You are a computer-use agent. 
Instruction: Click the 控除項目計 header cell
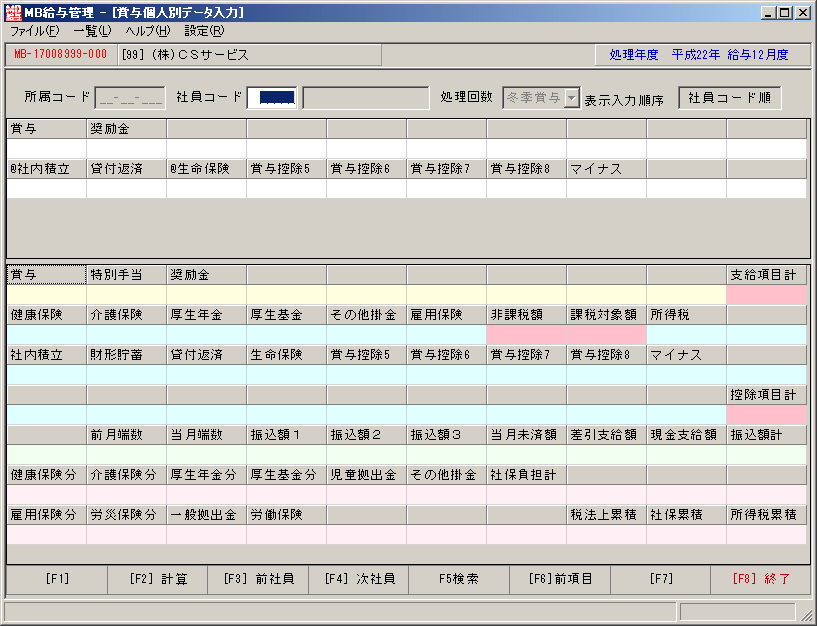pos(766,395)
